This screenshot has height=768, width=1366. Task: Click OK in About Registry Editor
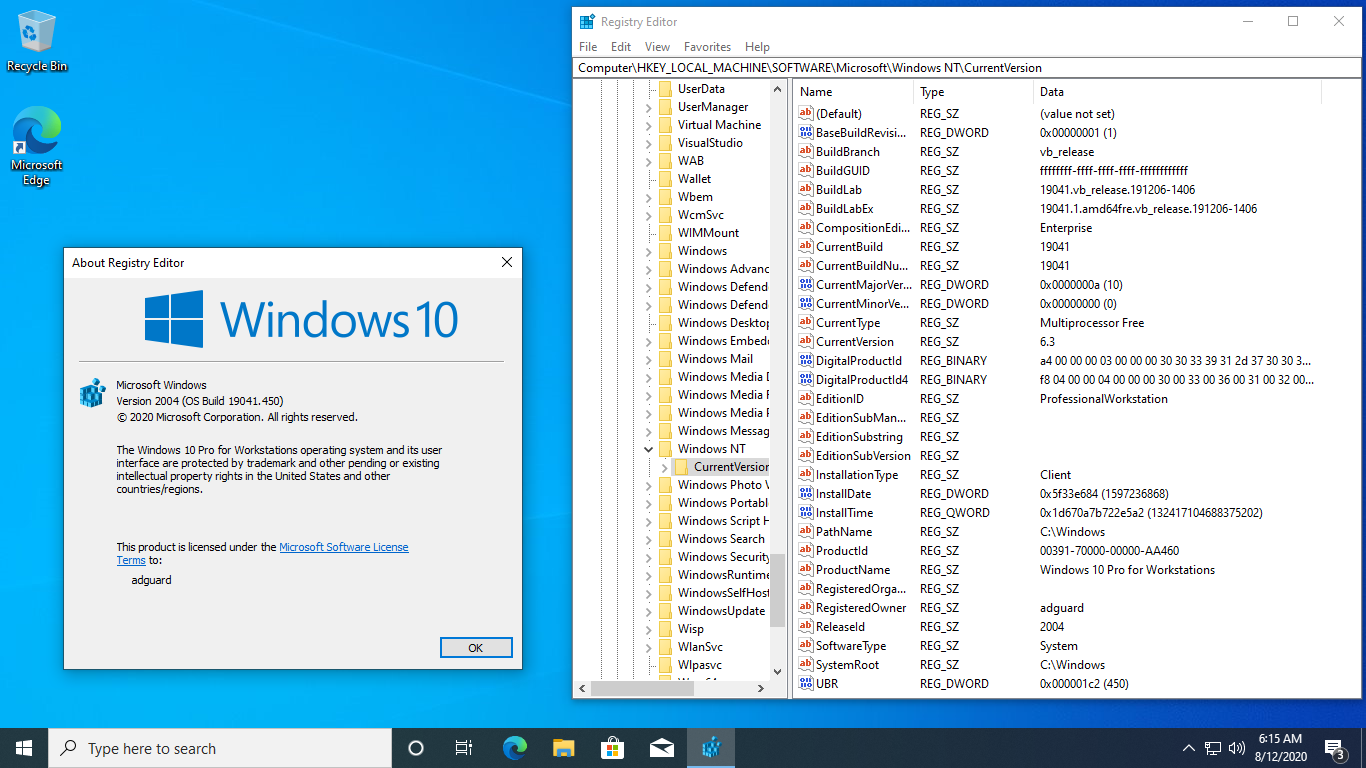point(476,648)
